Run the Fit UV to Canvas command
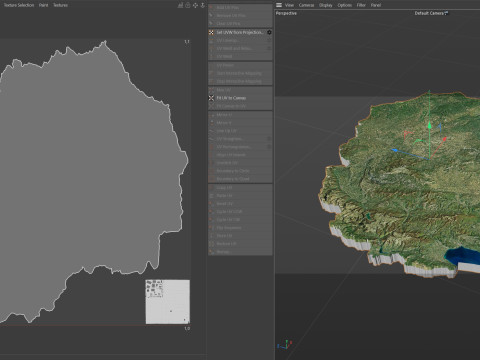This screenshot has height=360, width=480. 240,98
